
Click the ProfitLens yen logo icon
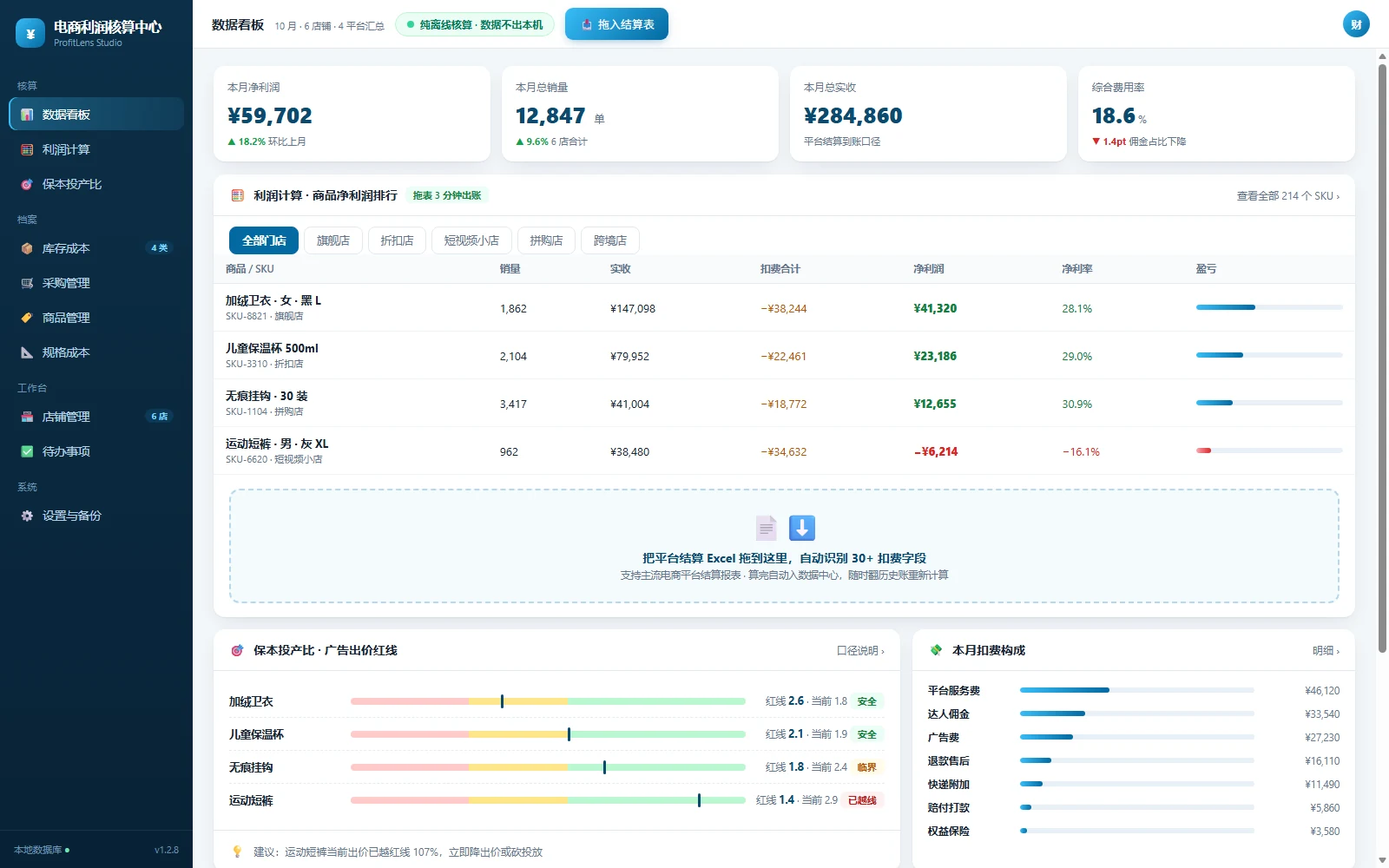click(30, 33)
